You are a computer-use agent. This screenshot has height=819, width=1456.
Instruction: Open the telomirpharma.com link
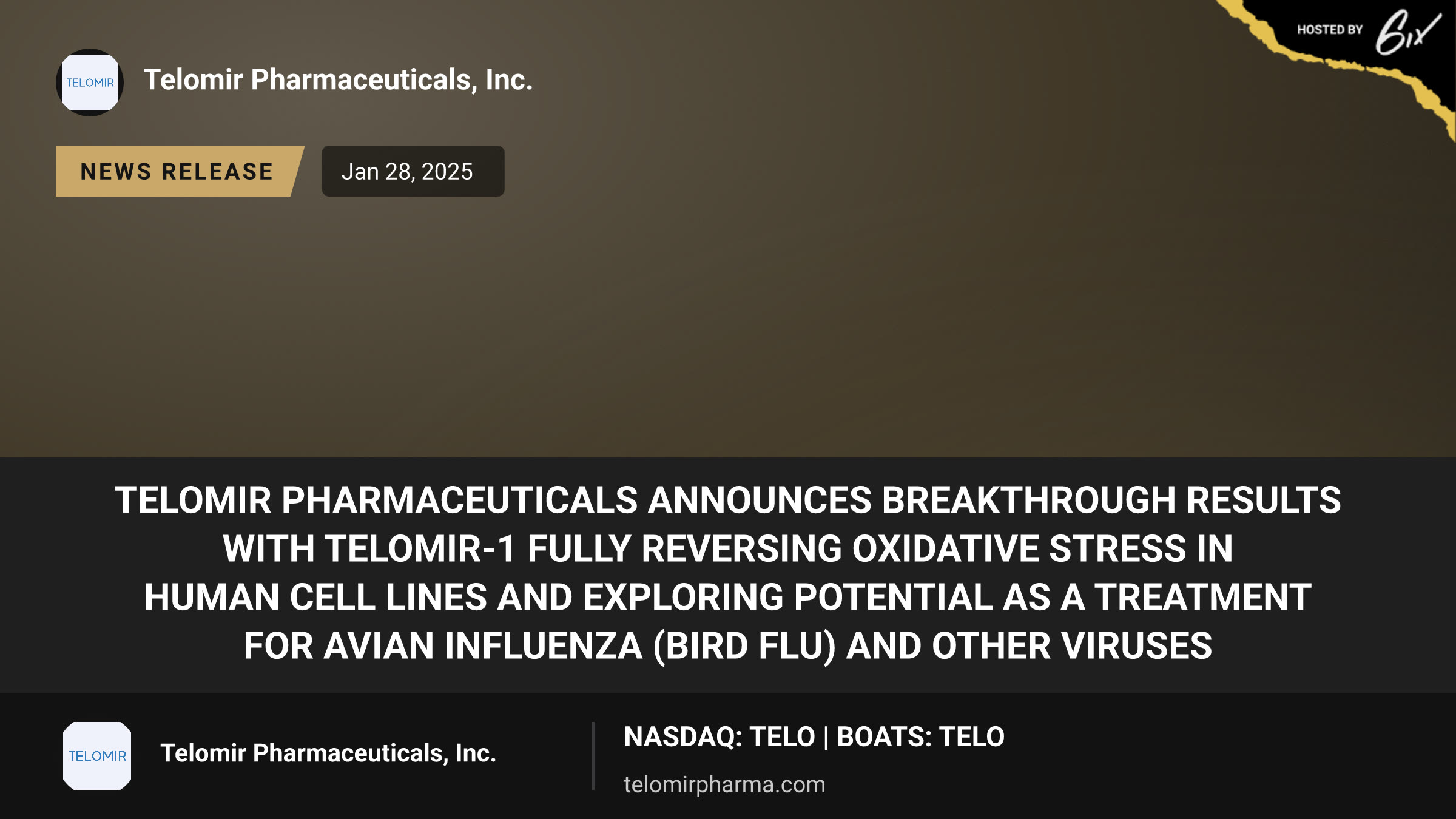click(x=724, y=784)
